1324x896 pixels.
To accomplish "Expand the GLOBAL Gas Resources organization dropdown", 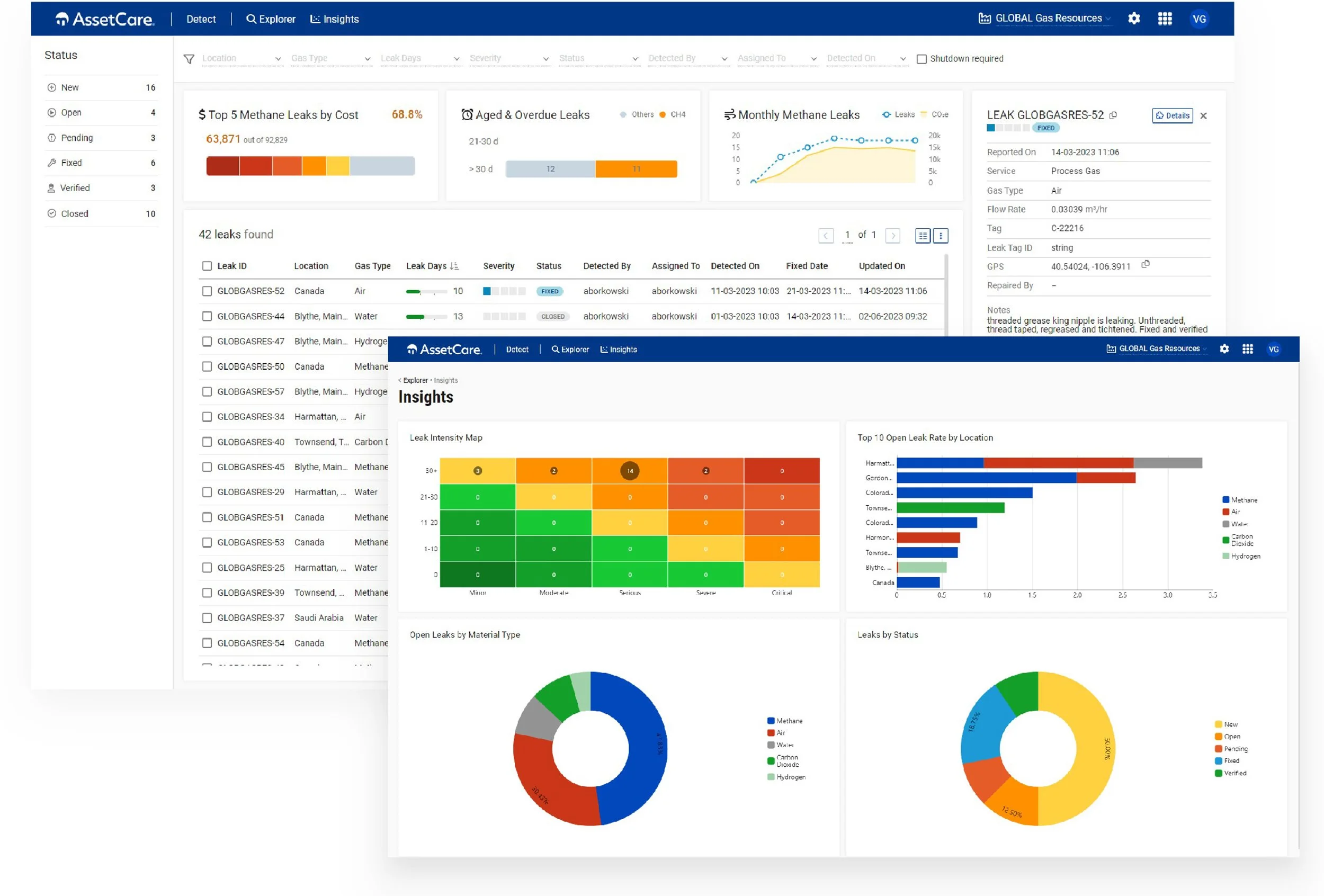I will [x=1047, y=19].
